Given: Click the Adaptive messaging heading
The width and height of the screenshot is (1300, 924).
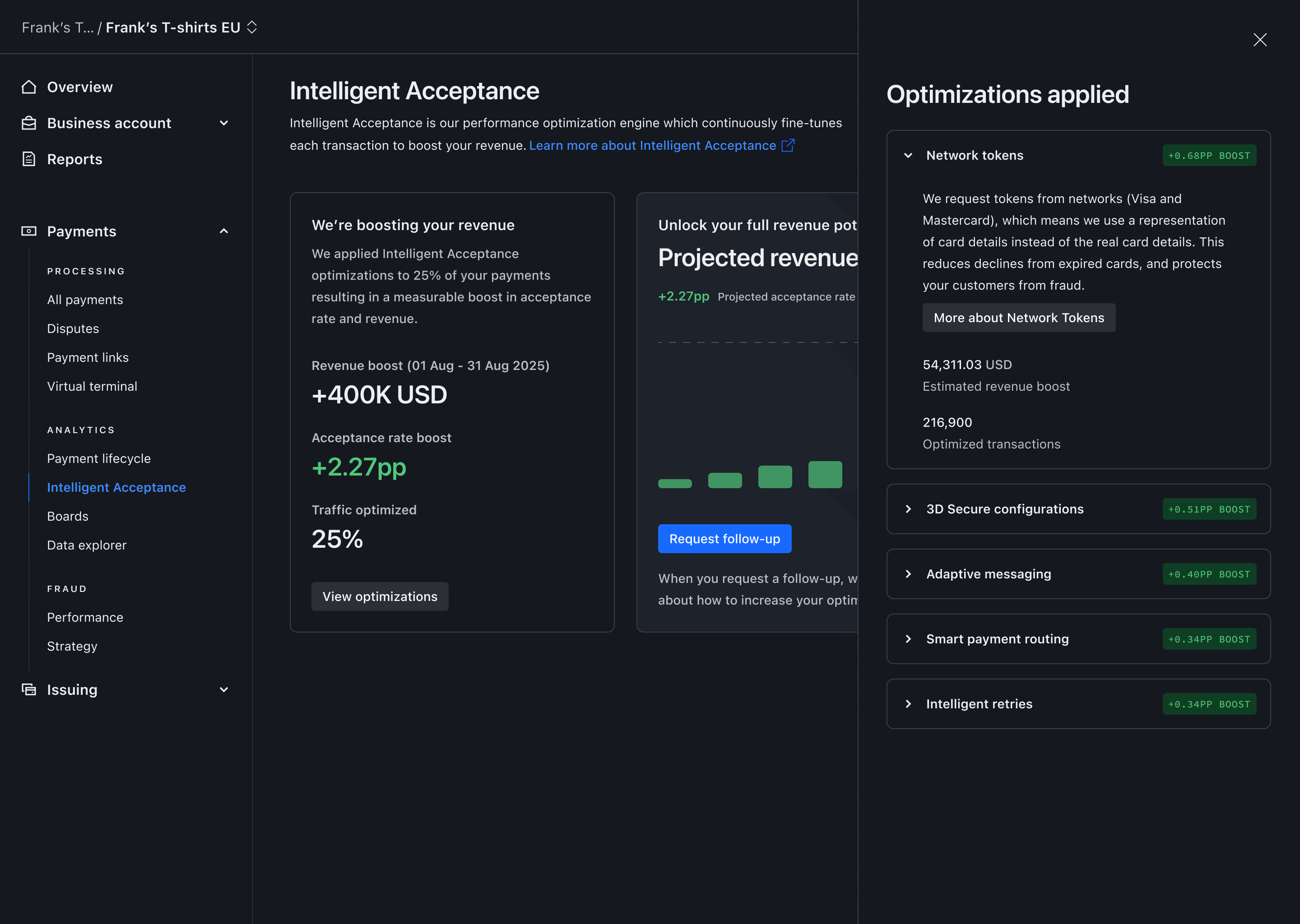Looking at the screenshot, I should tap(989, 574).
